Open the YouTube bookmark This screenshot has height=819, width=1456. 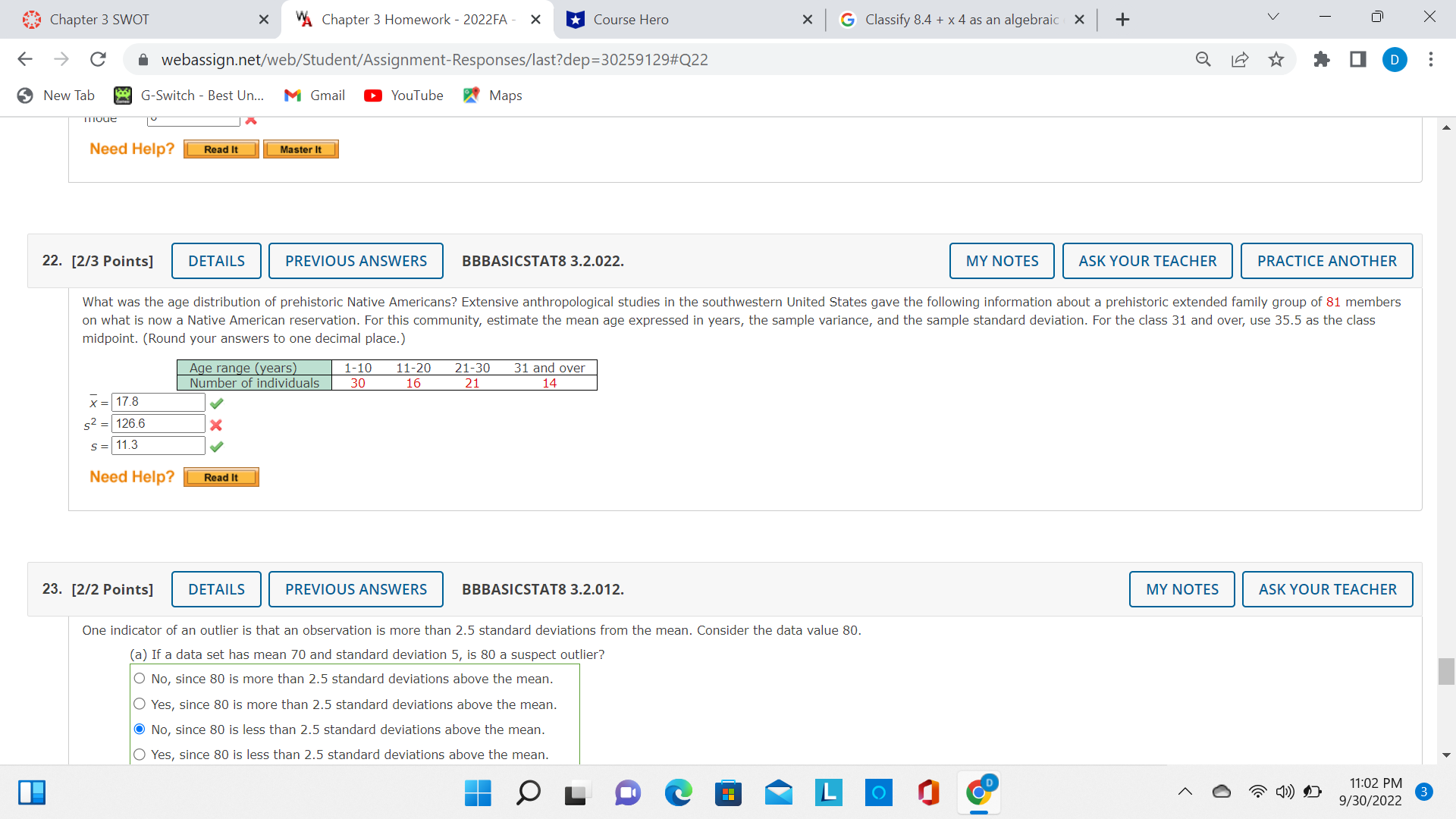tap(403, 96)
